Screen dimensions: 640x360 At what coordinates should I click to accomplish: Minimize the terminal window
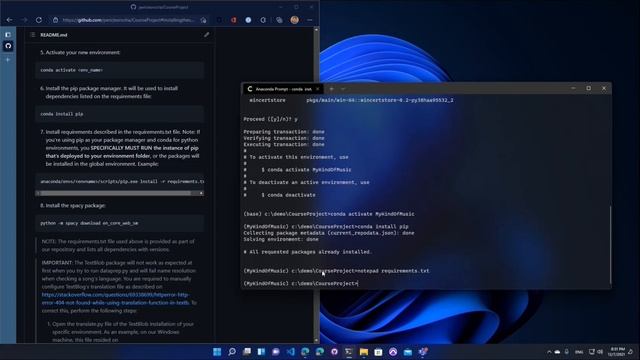point(573,88)
